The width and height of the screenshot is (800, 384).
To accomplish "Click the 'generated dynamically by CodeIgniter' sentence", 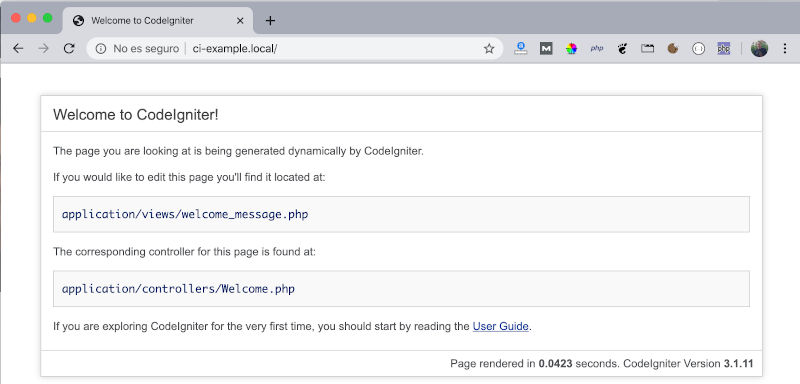I will coord(238,151).
